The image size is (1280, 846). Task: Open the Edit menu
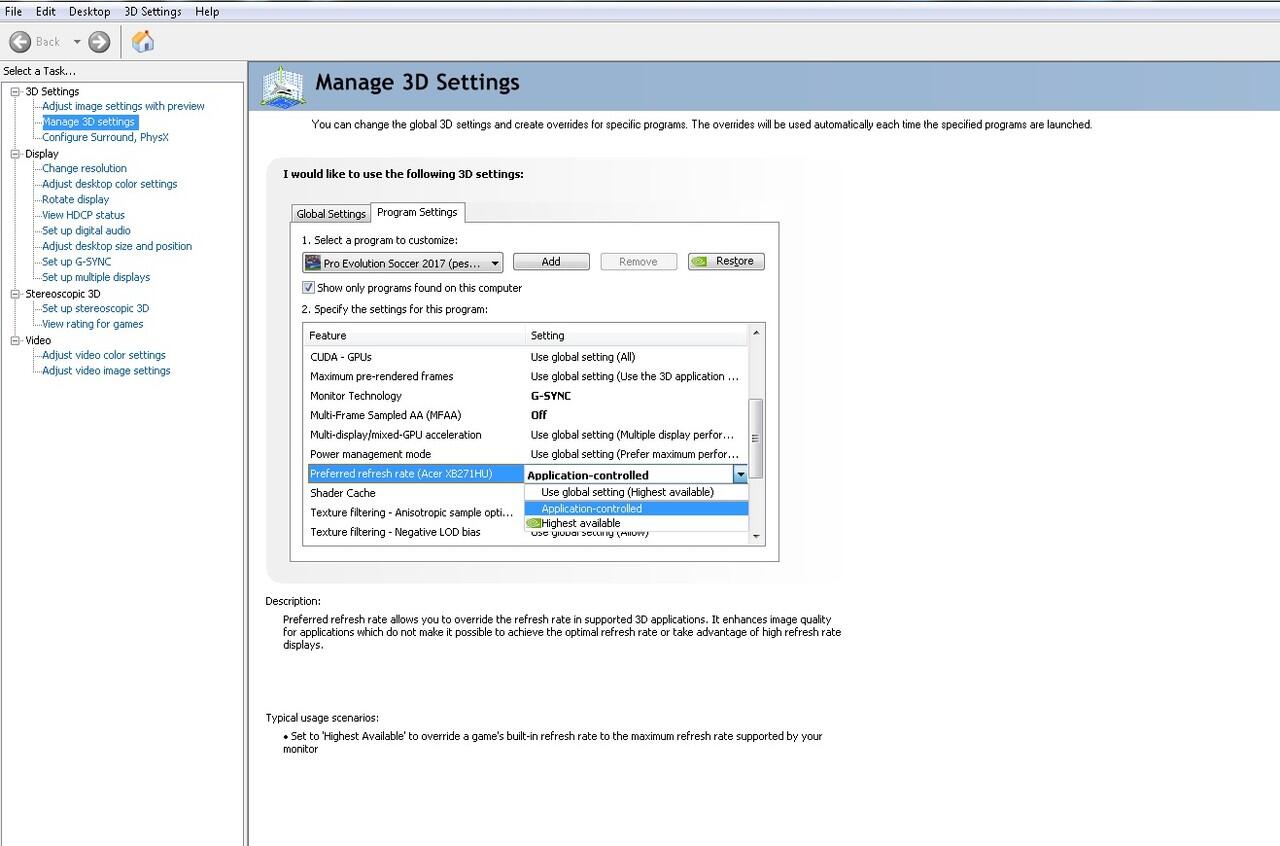pos(46,12)
